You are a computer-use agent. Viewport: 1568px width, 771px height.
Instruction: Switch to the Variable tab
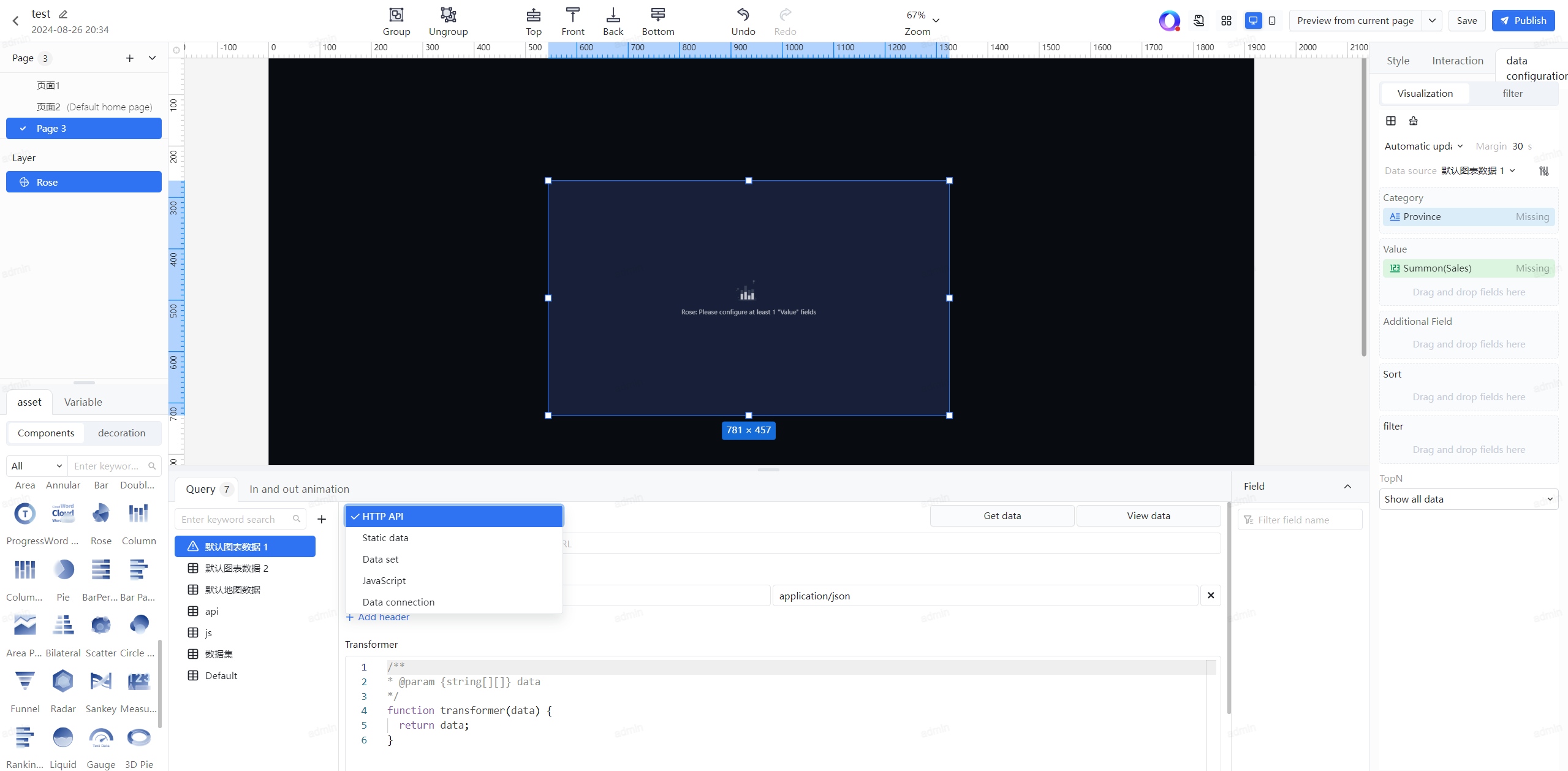pos(83,402)
